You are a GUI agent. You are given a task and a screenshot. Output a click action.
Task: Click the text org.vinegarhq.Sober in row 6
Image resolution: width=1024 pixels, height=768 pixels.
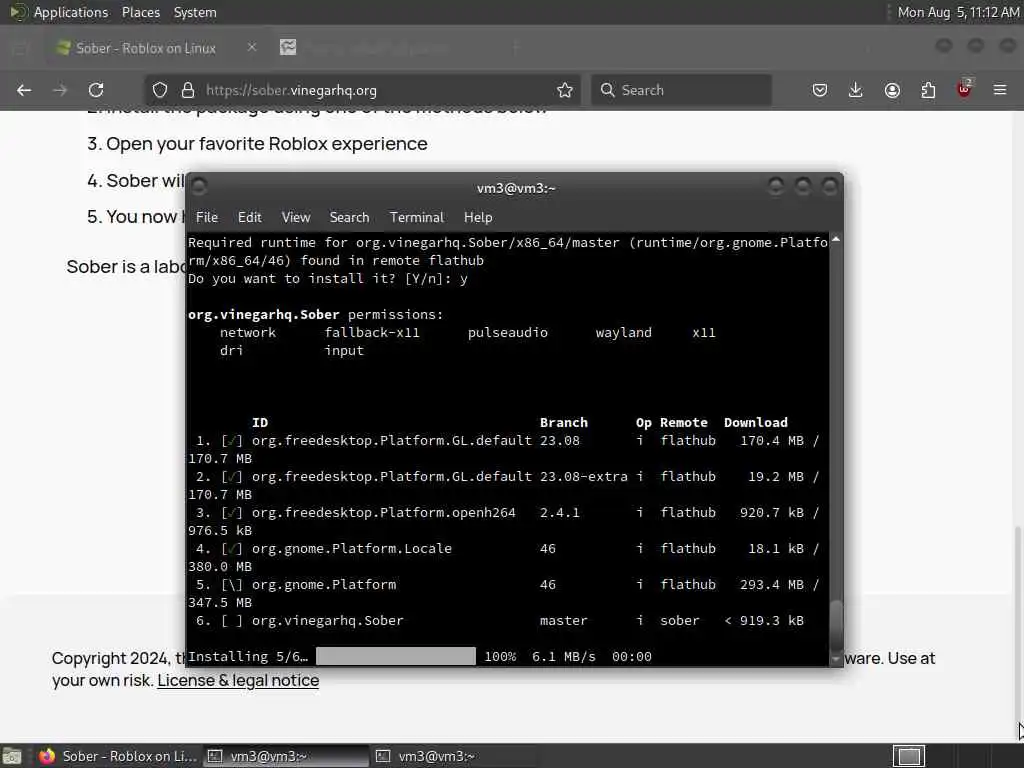pos(327,620)
